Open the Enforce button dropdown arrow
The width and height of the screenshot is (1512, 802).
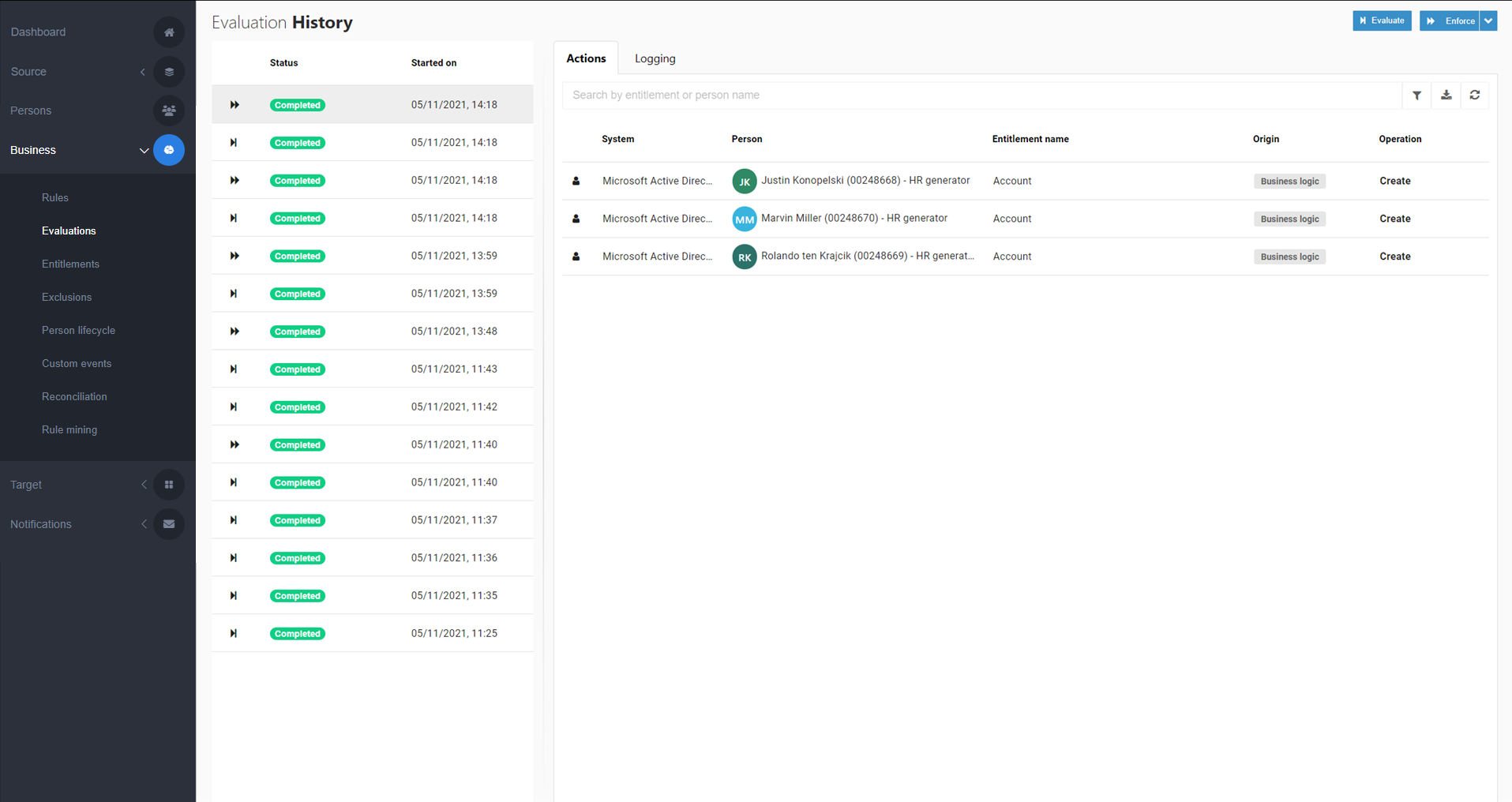click(1488, 21)
